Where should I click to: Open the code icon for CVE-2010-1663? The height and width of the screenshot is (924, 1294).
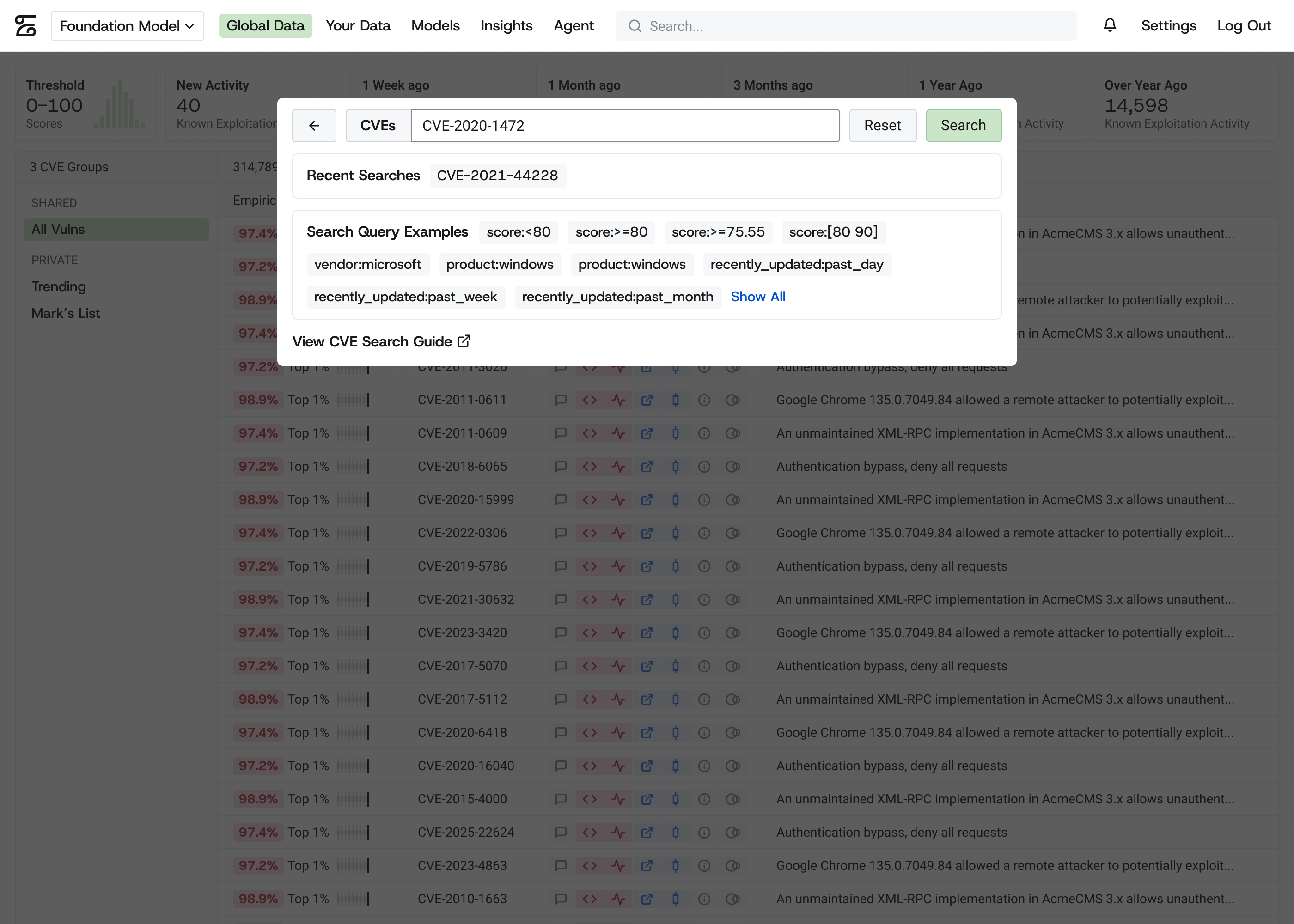click(x=590, y=899)
